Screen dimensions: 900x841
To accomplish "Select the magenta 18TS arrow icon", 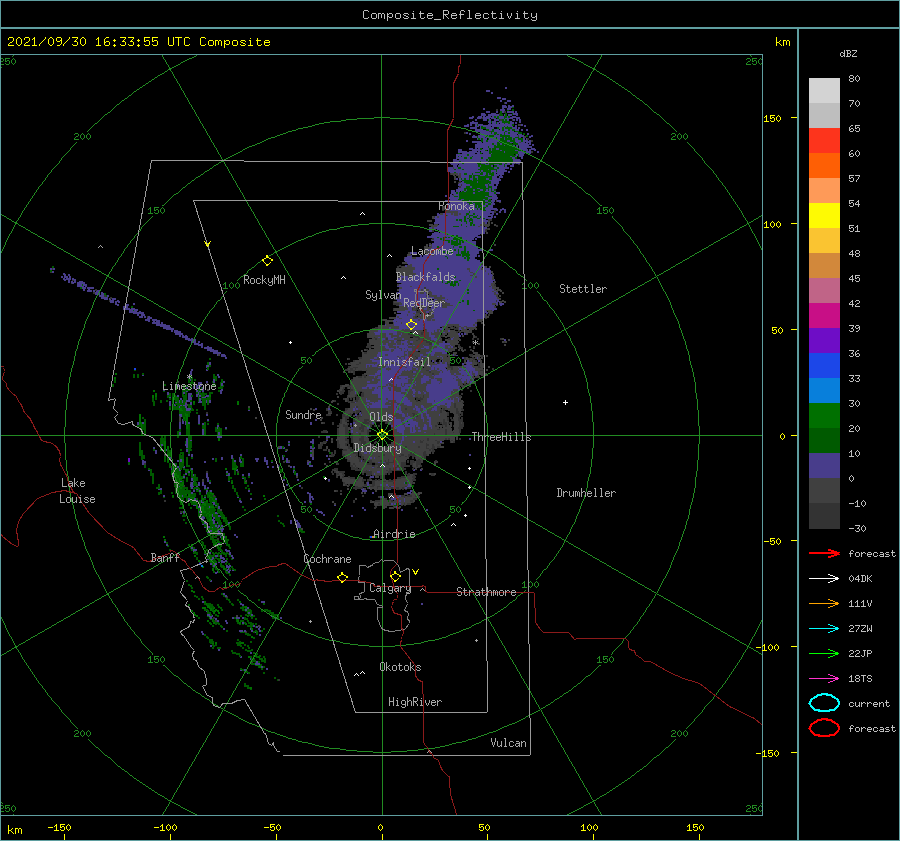I will pos(824,679).
